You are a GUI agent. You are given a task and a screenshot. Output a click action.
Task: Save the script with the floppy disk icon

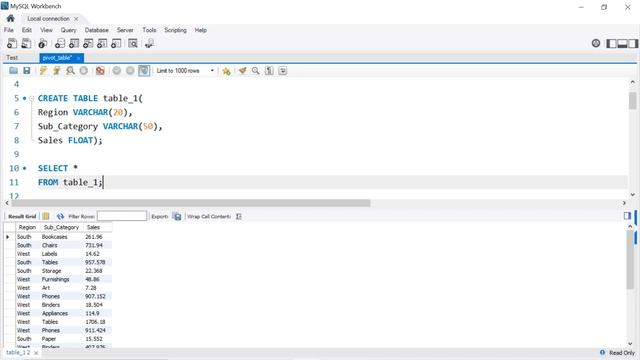click(x=27, y=71)
